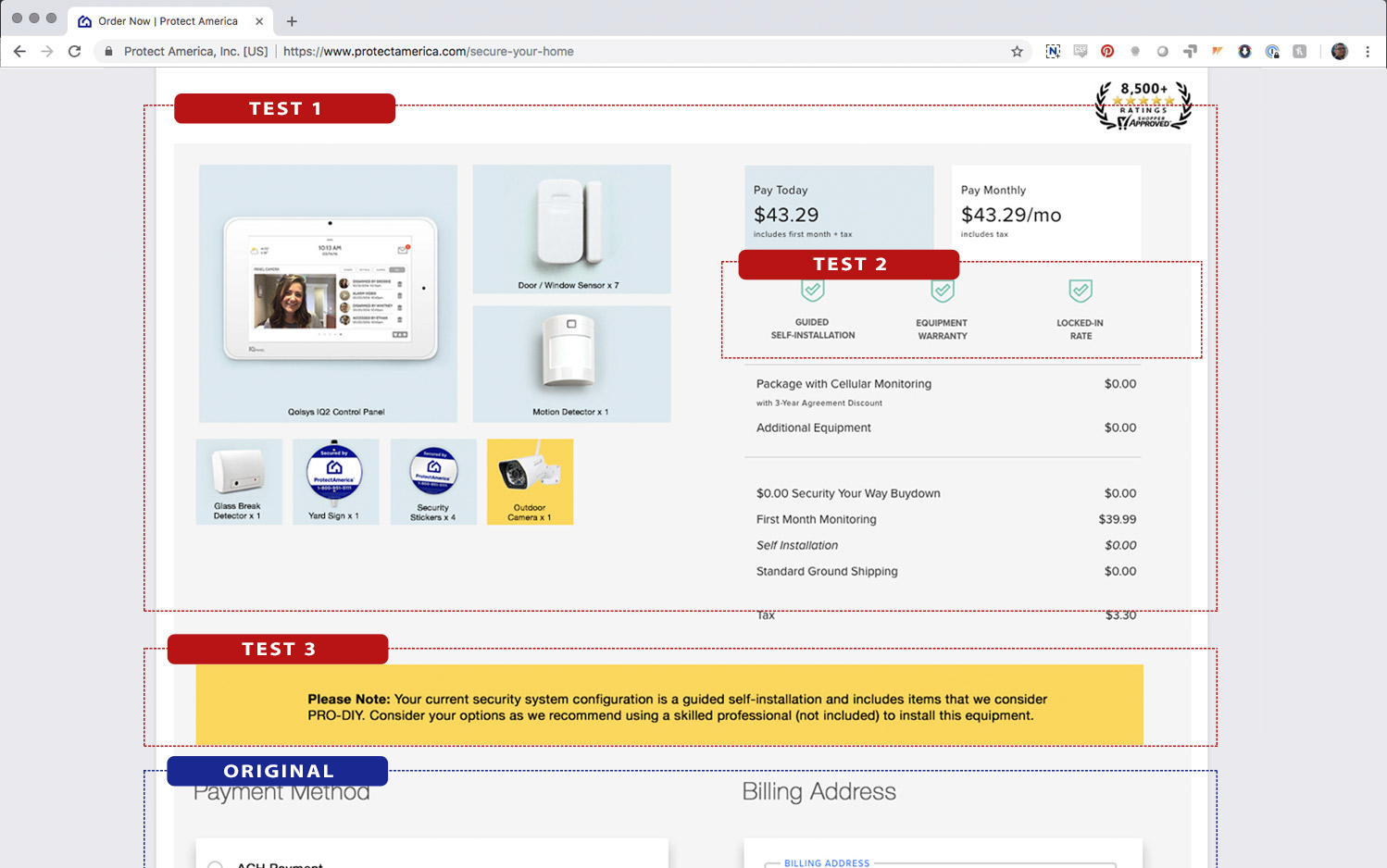Open the Chrome profile avatar
The width and height of the screenshot is (1387, 868).
coord(1340,52)
